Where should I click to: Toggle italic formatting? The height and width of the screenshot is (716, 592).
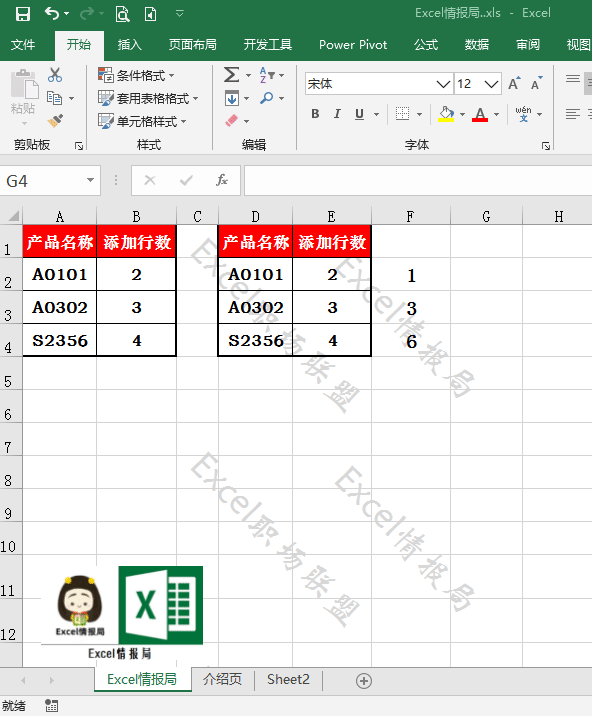point(337,114)
